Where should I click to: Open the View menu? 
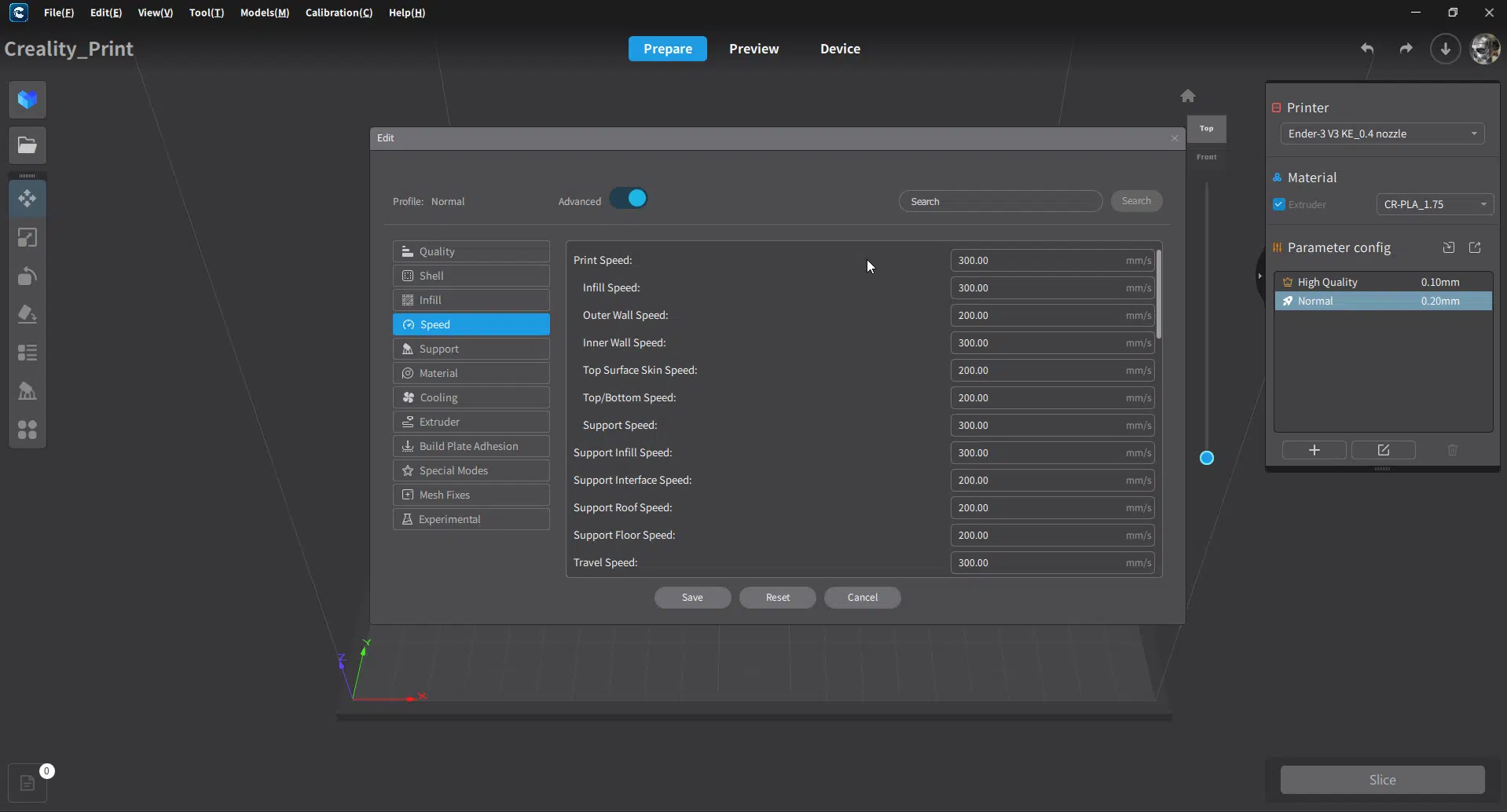(x=156, y=13)
